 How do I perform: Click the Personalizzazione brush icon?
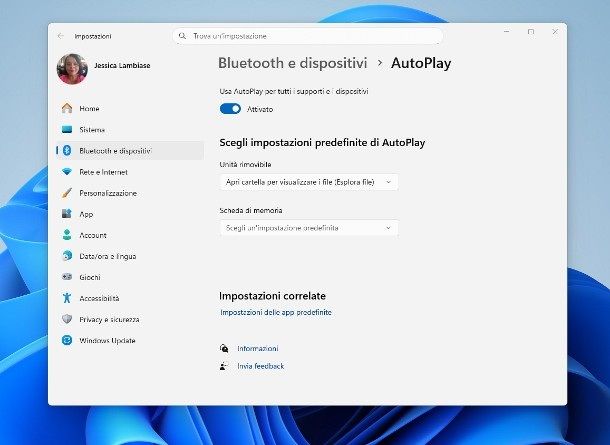point(67,193)
